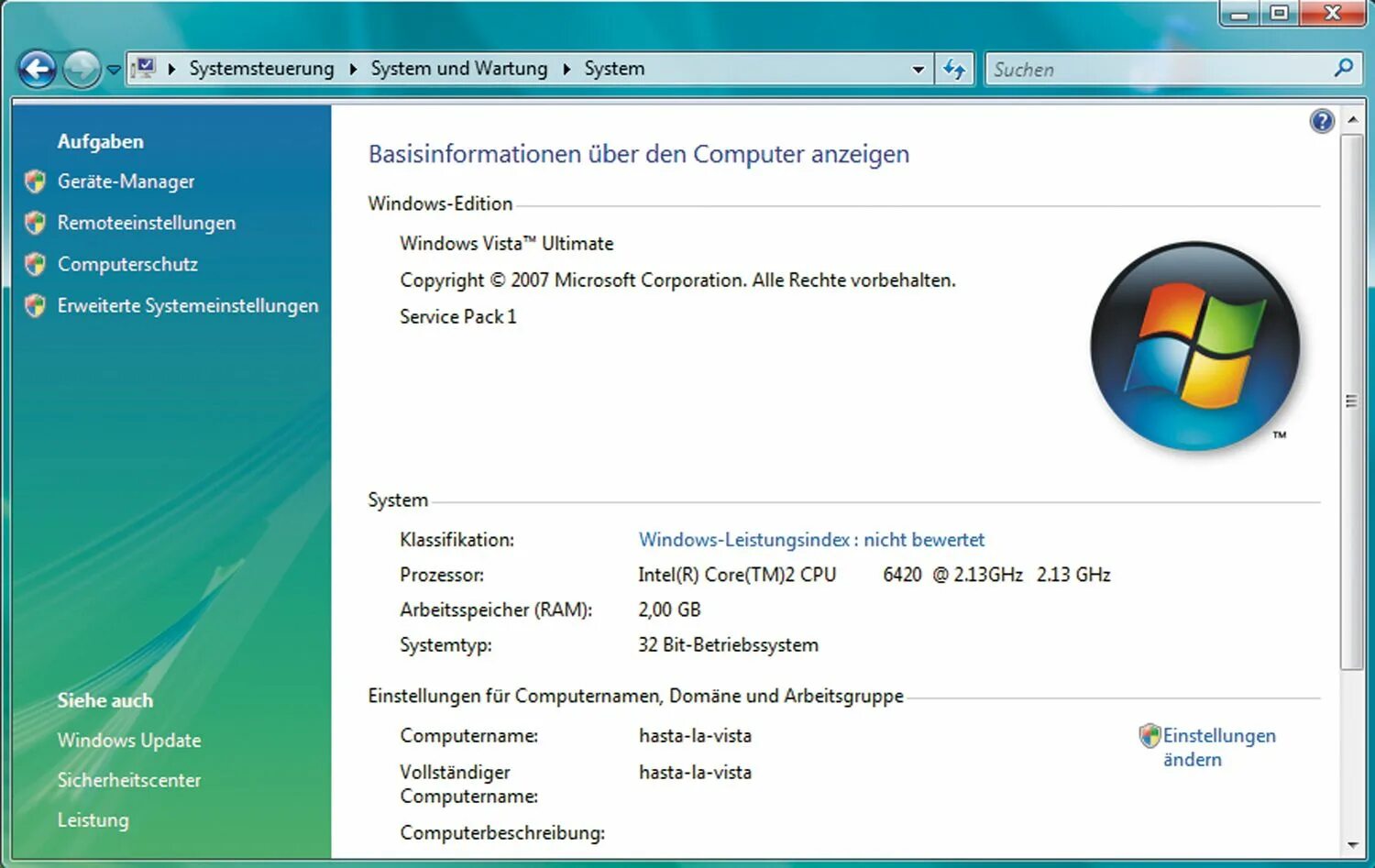Click the shield icon beside Computerschutz
The width and height of the screenshot is (1375, 868).
point(36,264)
